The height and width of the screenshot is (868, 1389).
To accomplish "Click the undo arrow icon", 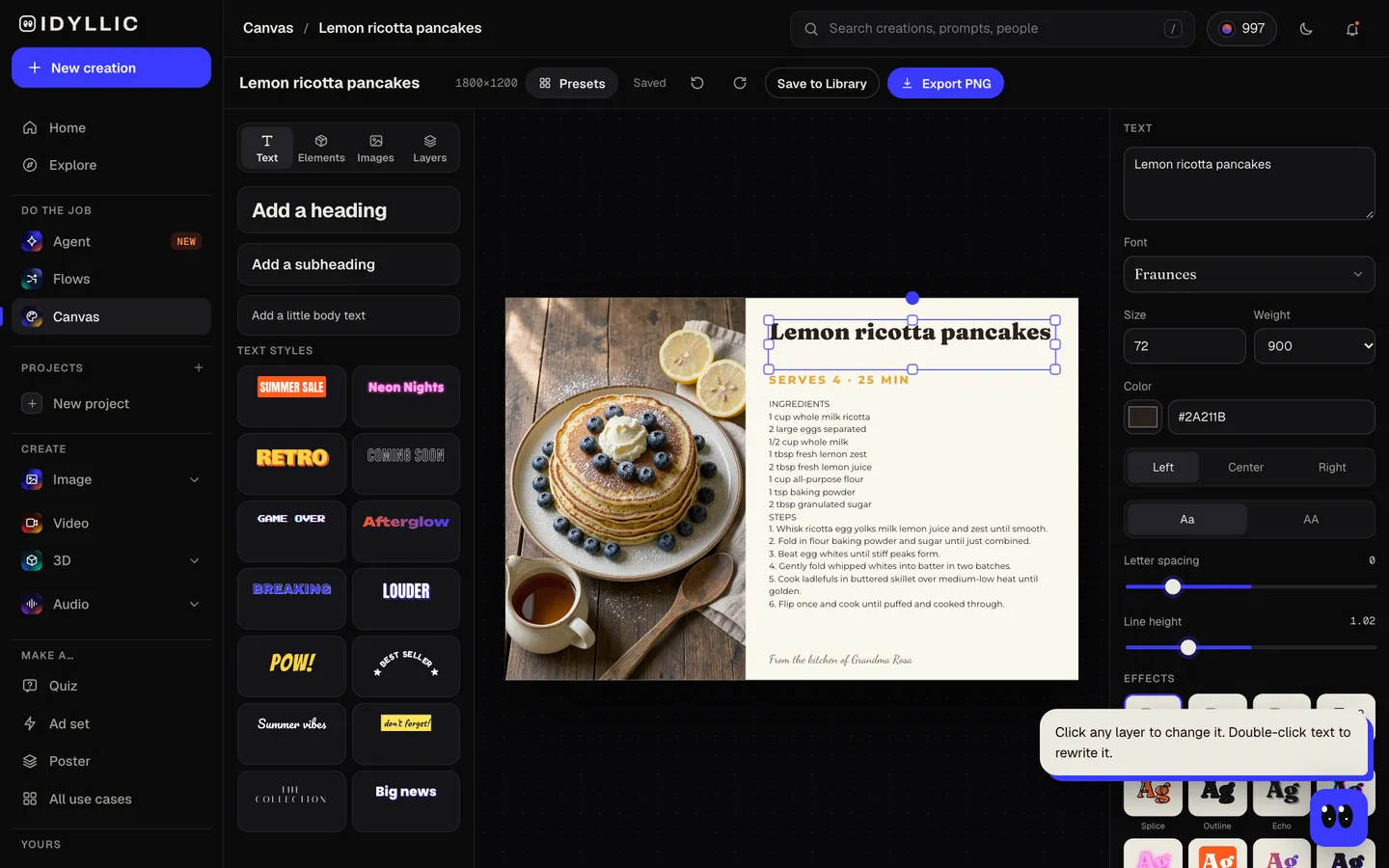I will pyautogui.click(x=697, y=83).
